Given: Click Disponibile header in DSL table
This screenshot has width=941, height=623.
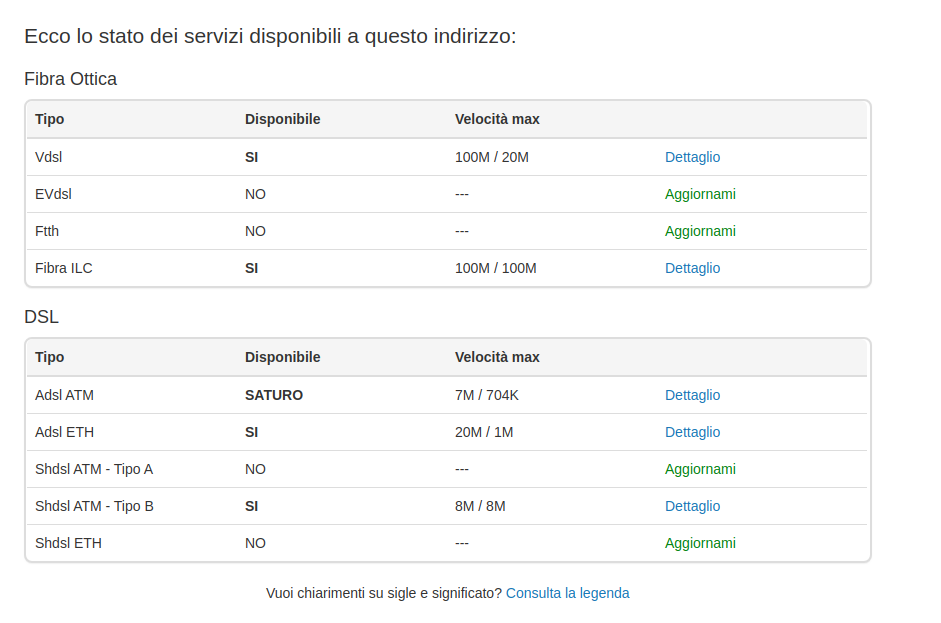Looking at the screenshot, I should point(282,357).
